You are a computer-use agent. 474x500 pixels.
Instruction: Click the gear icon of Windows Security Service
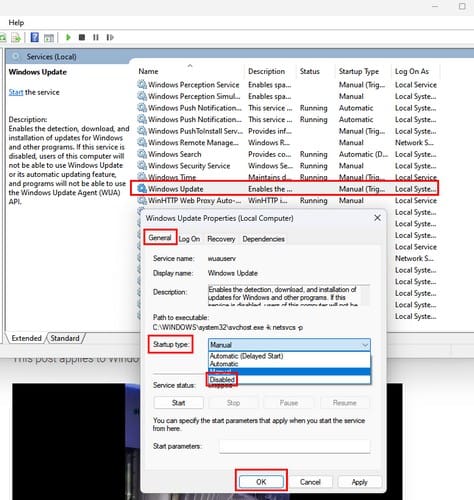click(142, 165)
